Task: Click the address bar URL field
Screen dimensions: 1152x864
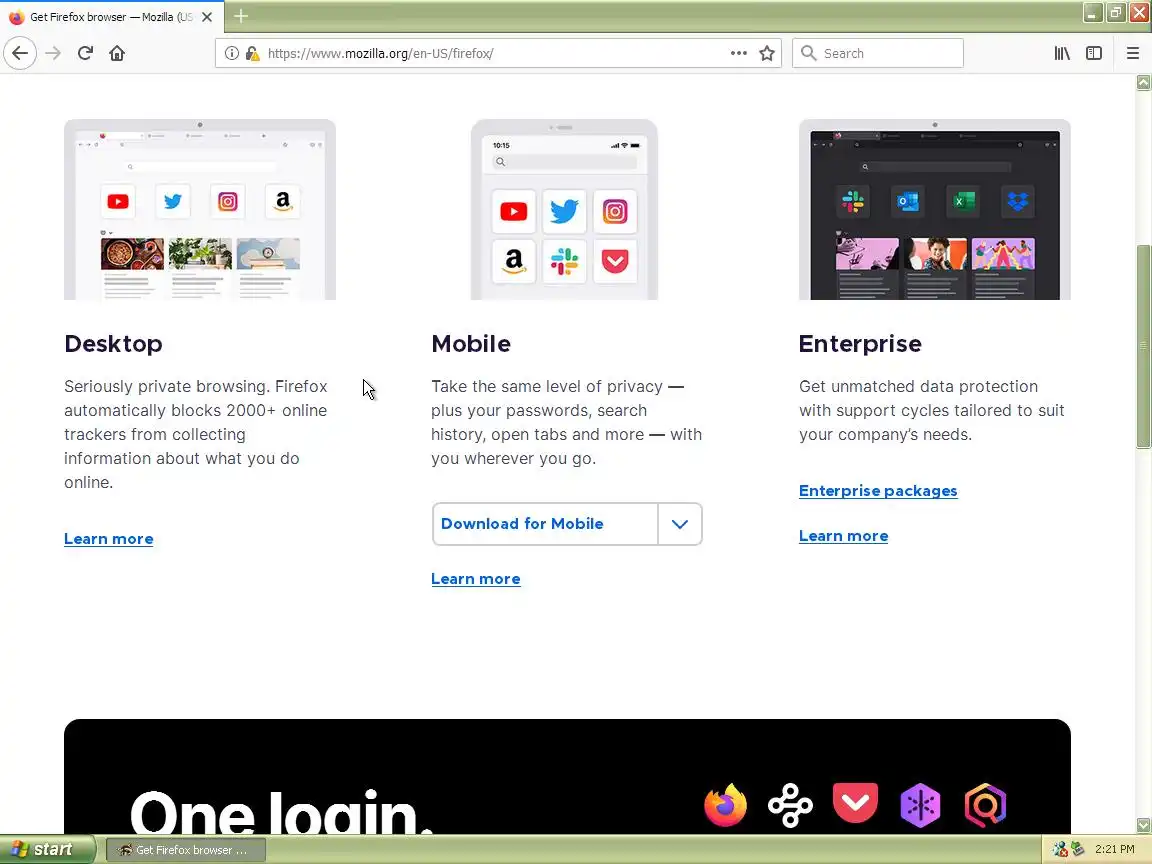Action: [x=496, y=53]
